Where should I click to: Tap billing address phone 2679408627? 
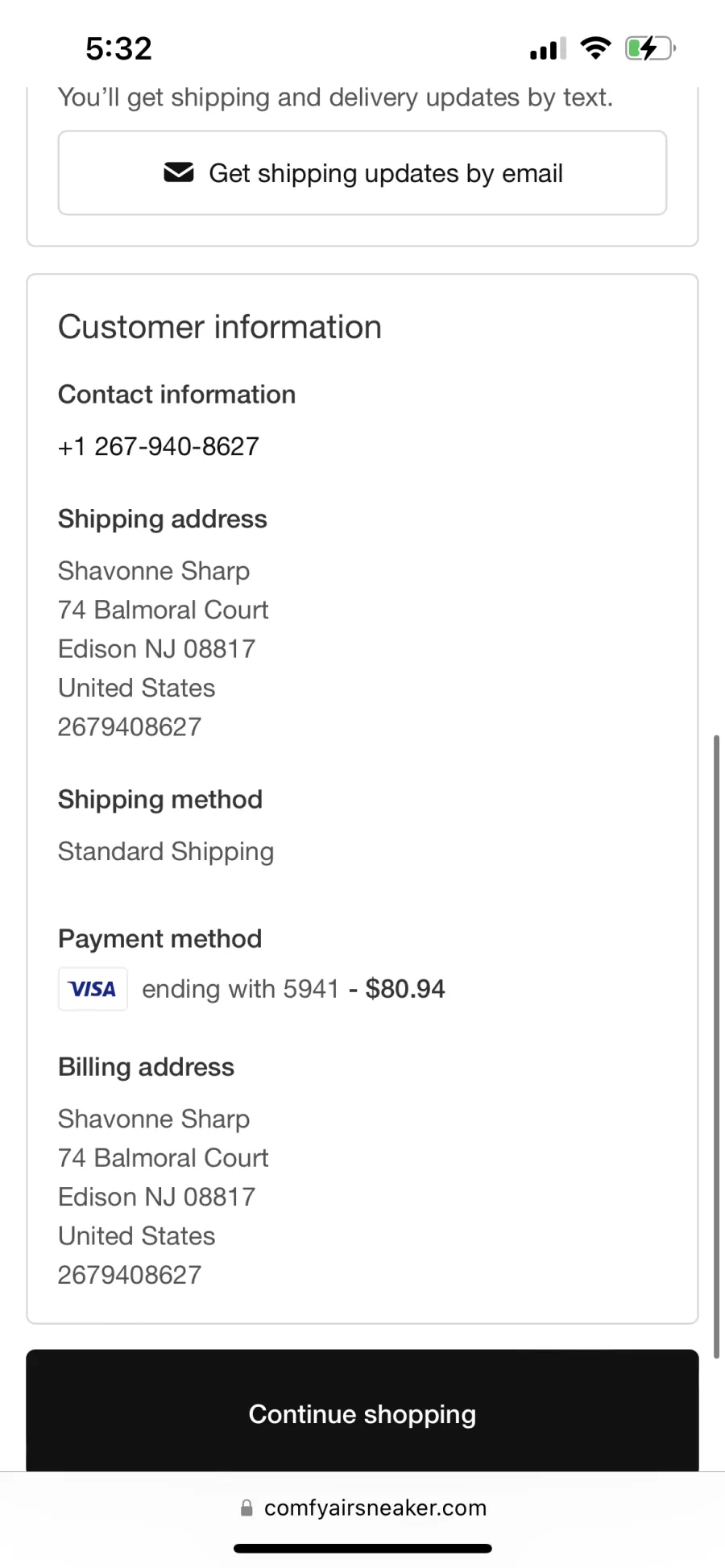point(130,1275)
